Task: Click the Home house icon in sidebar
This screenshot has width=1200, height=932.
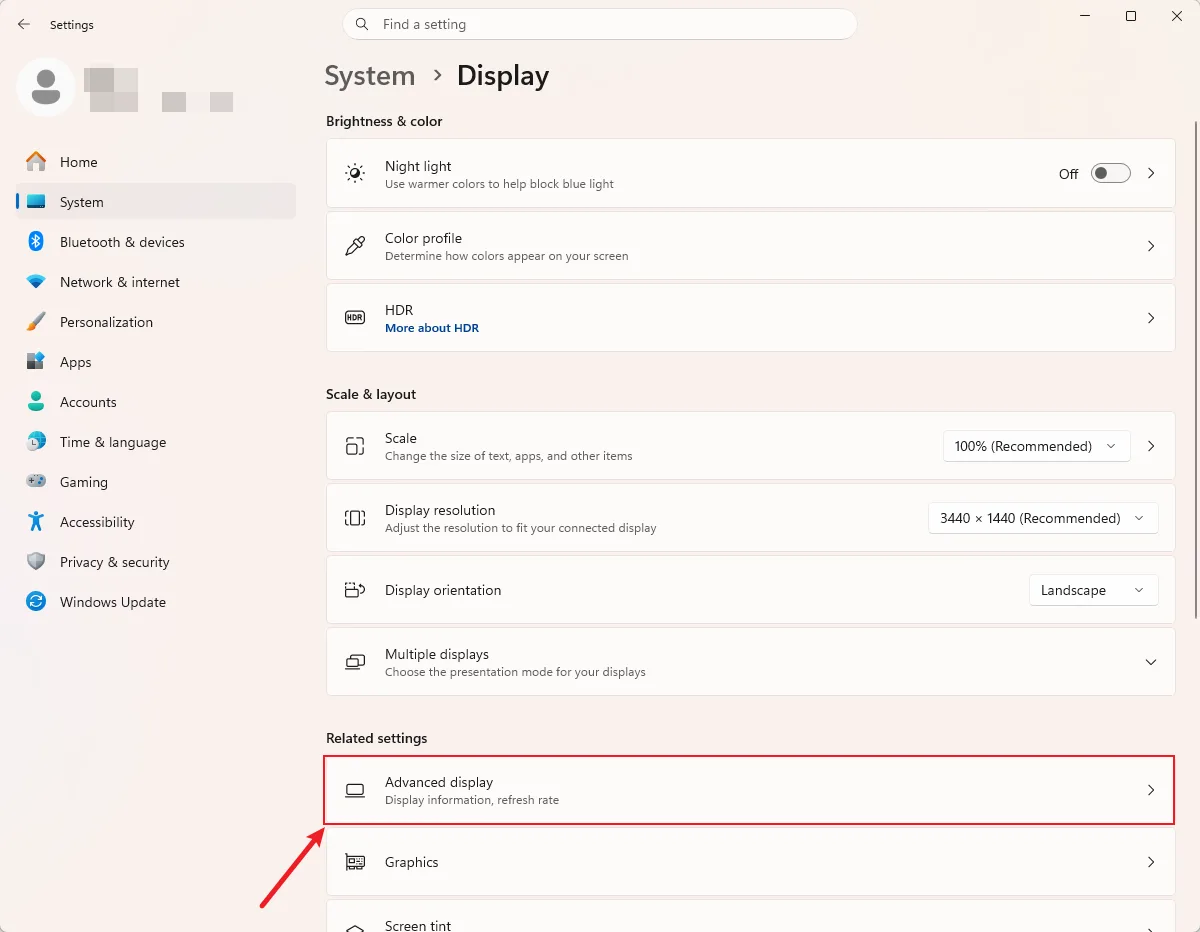Action: click(36, 162)
